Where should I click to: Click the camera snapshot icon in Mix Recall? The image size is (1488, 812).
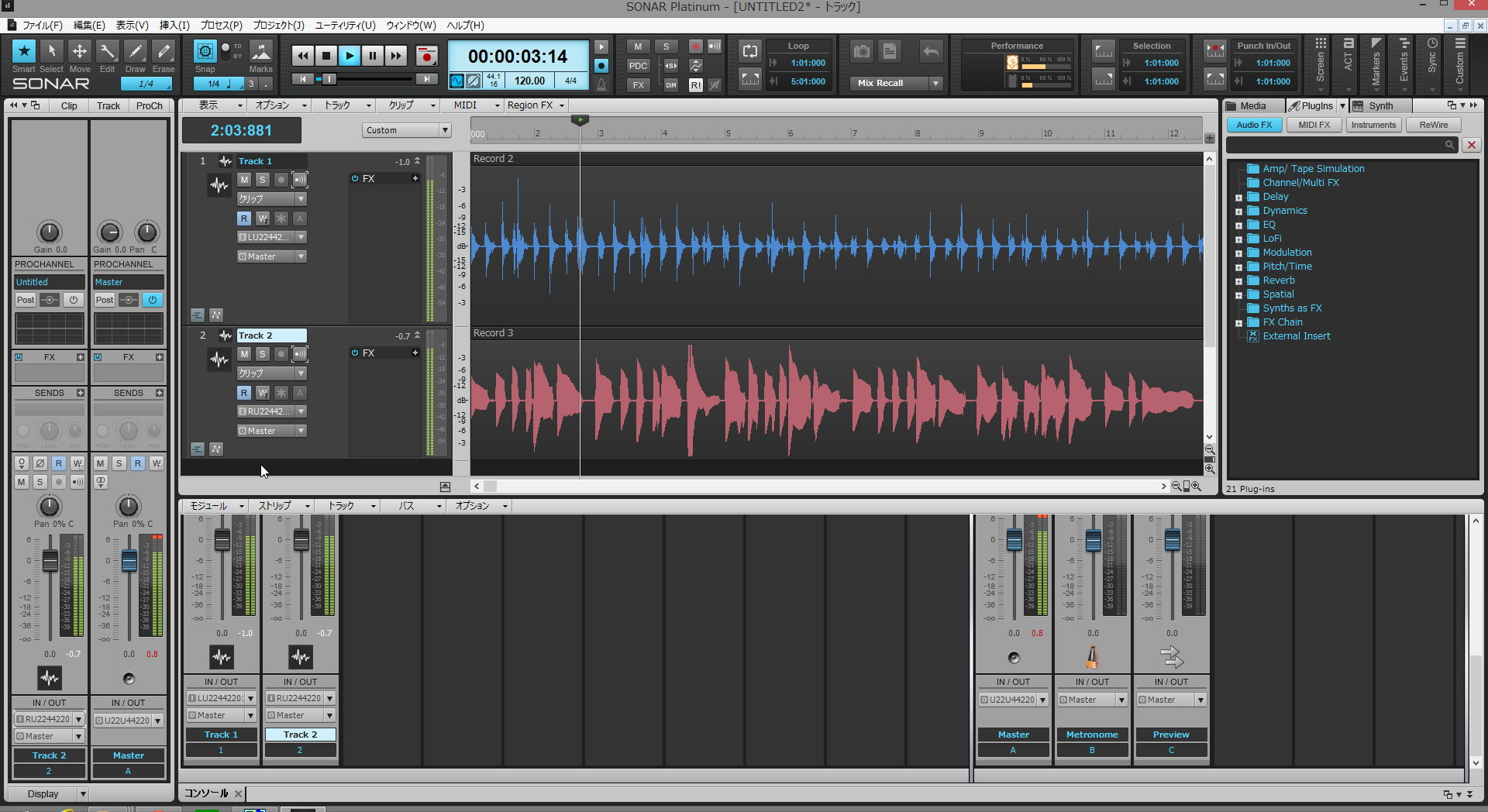pyautogui.click(x=862, y=52)
